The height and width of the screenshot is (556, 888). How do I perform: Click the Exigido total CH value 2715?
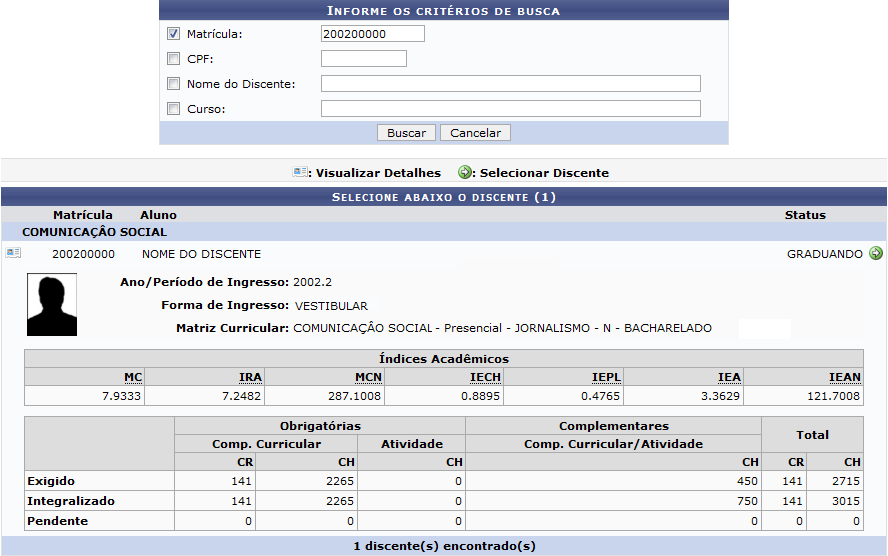[846, 481]
